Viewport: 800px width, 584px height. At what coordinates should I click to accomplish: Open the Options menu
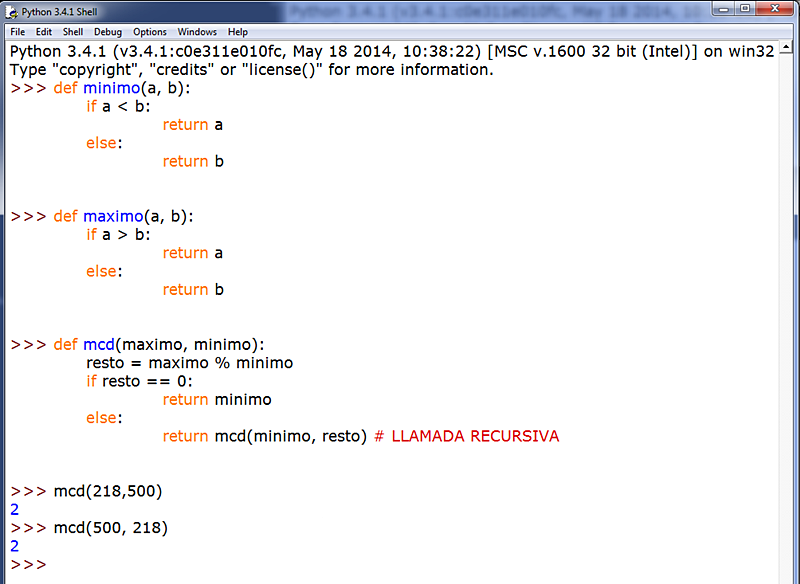tap(149, 31)
